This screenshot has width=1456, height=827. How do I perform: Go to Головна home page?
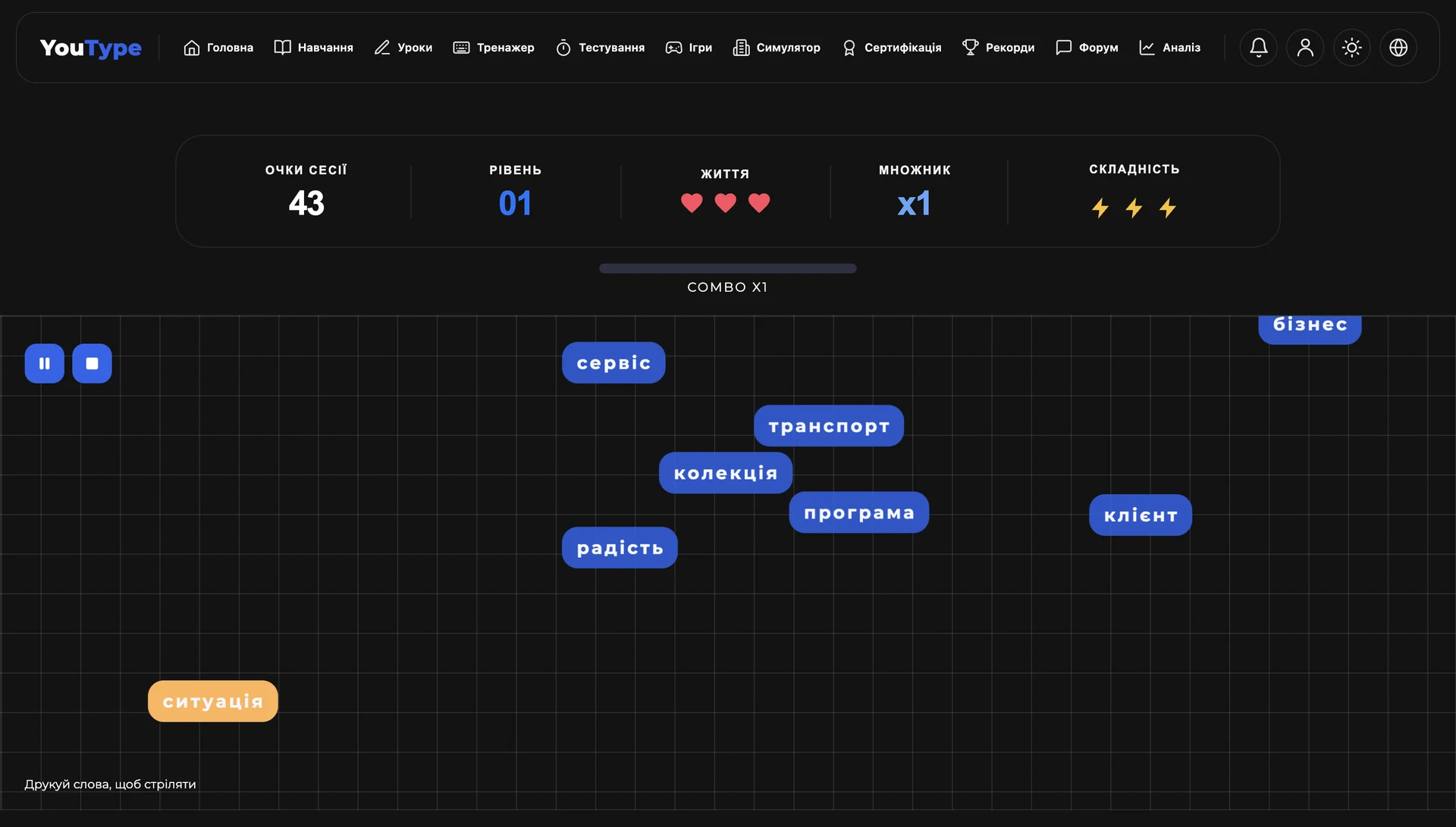point(218,48)
